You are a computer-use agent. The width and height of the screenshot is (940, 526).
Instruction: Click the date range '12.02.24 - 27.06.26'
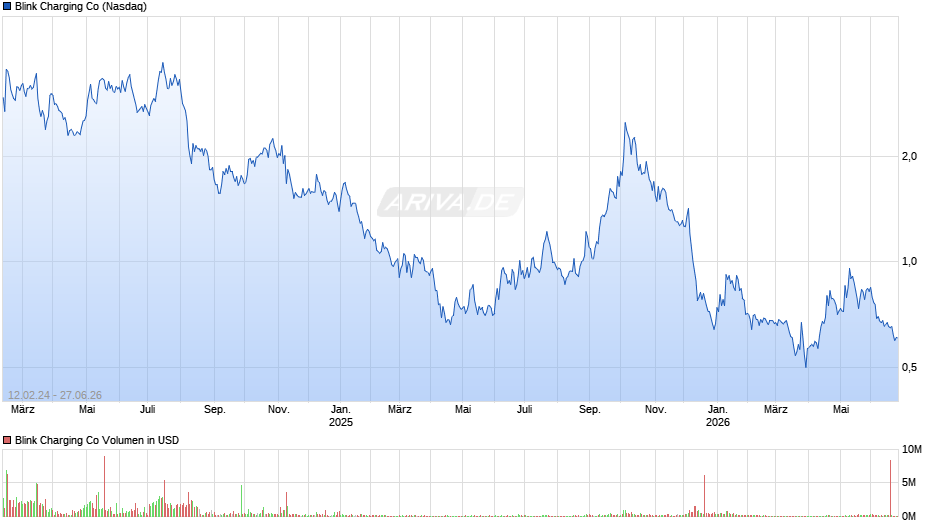click(x=55, y=395)
